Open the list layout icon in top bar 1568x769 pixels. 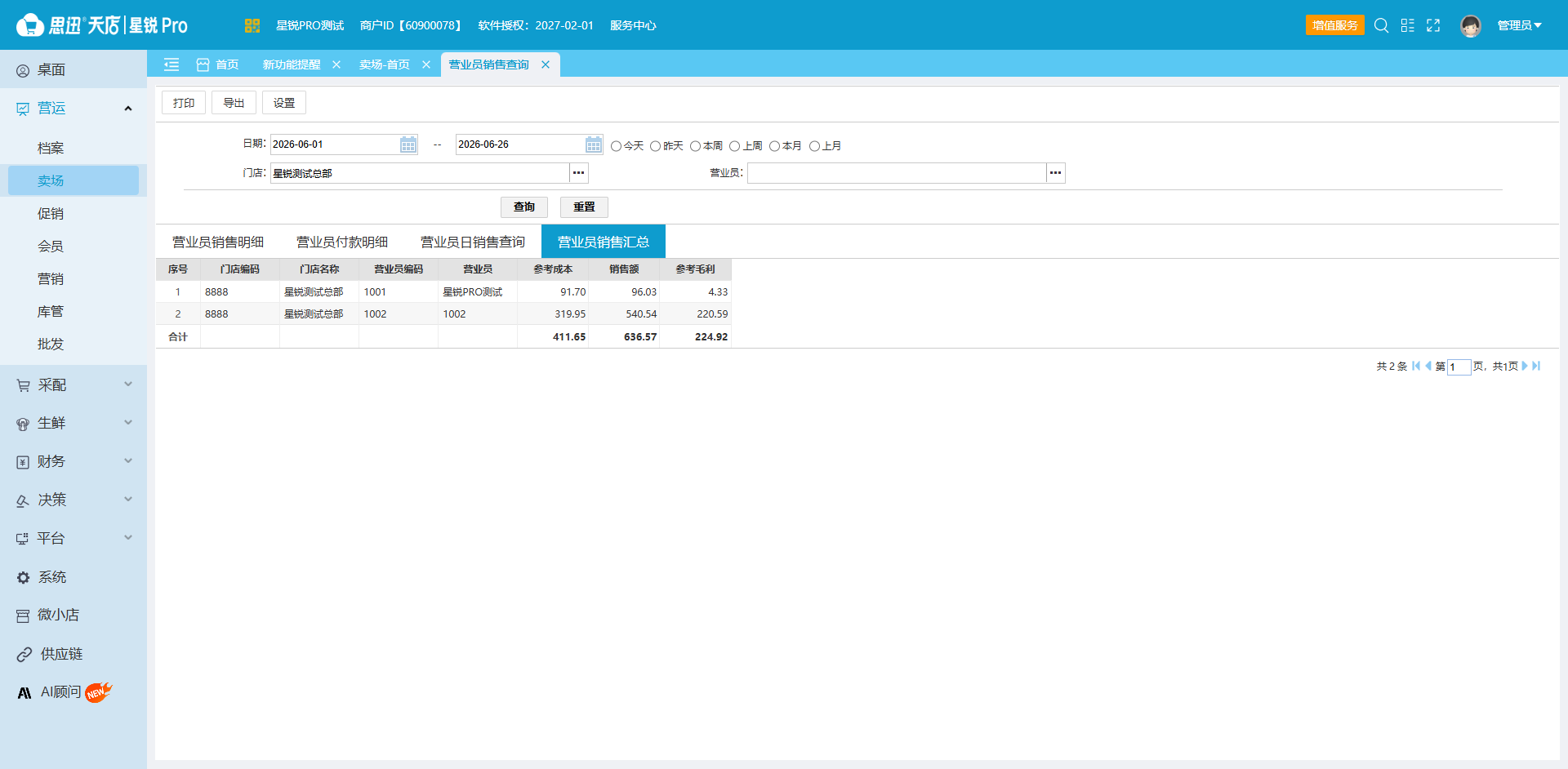click(1407, 25)
